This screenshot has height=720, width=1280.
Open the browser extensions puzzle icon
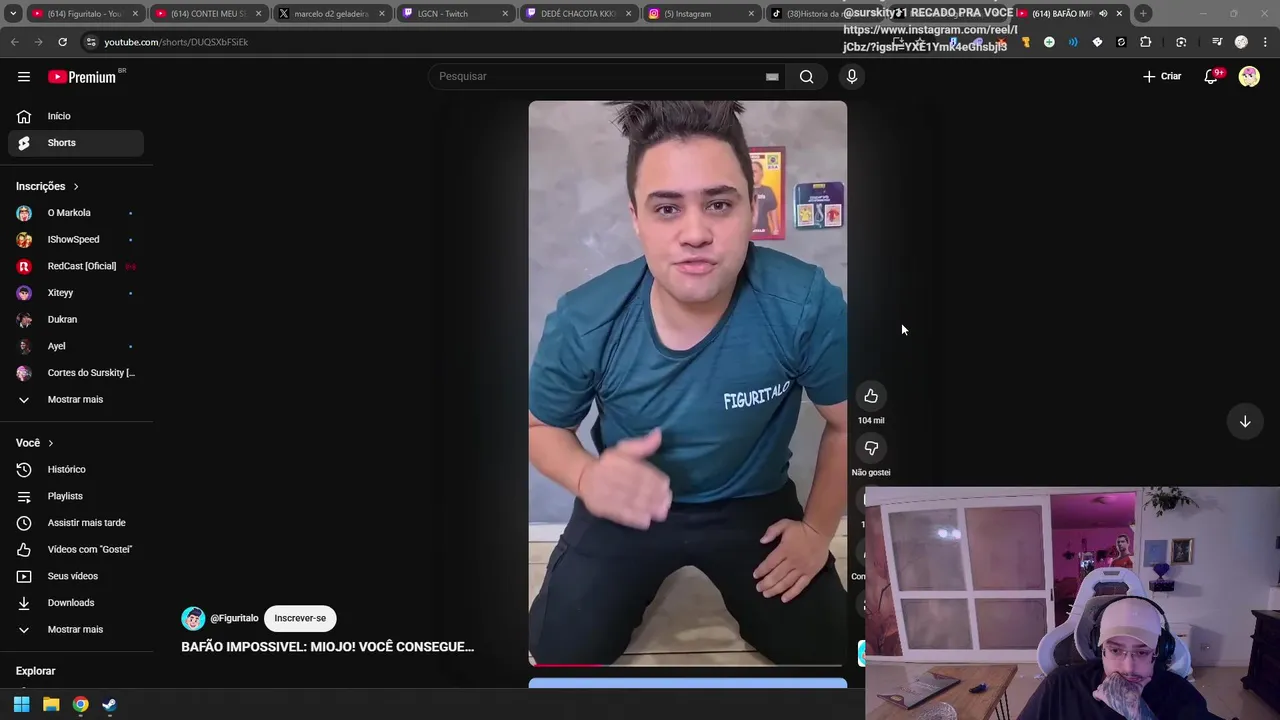(x=1145, y=42)
